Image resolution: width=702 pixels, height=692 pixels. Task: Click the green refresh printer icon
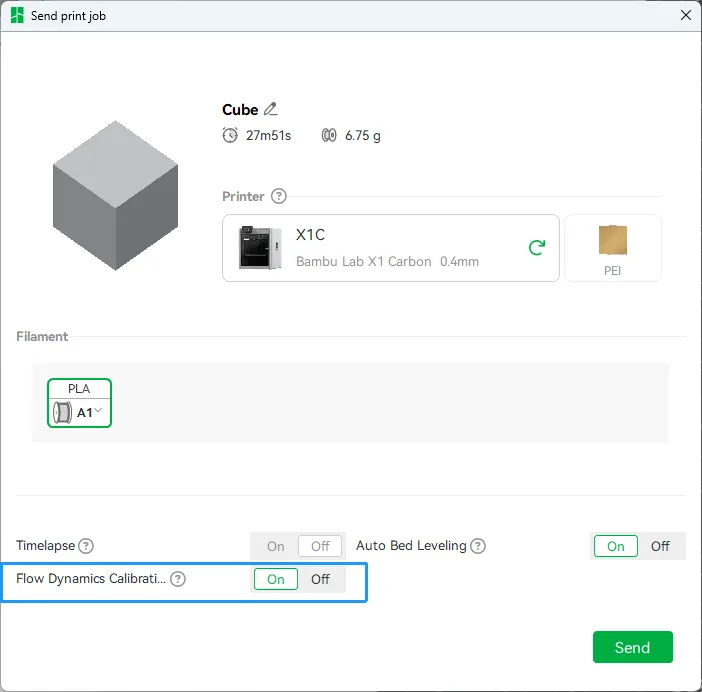[537, 248]
